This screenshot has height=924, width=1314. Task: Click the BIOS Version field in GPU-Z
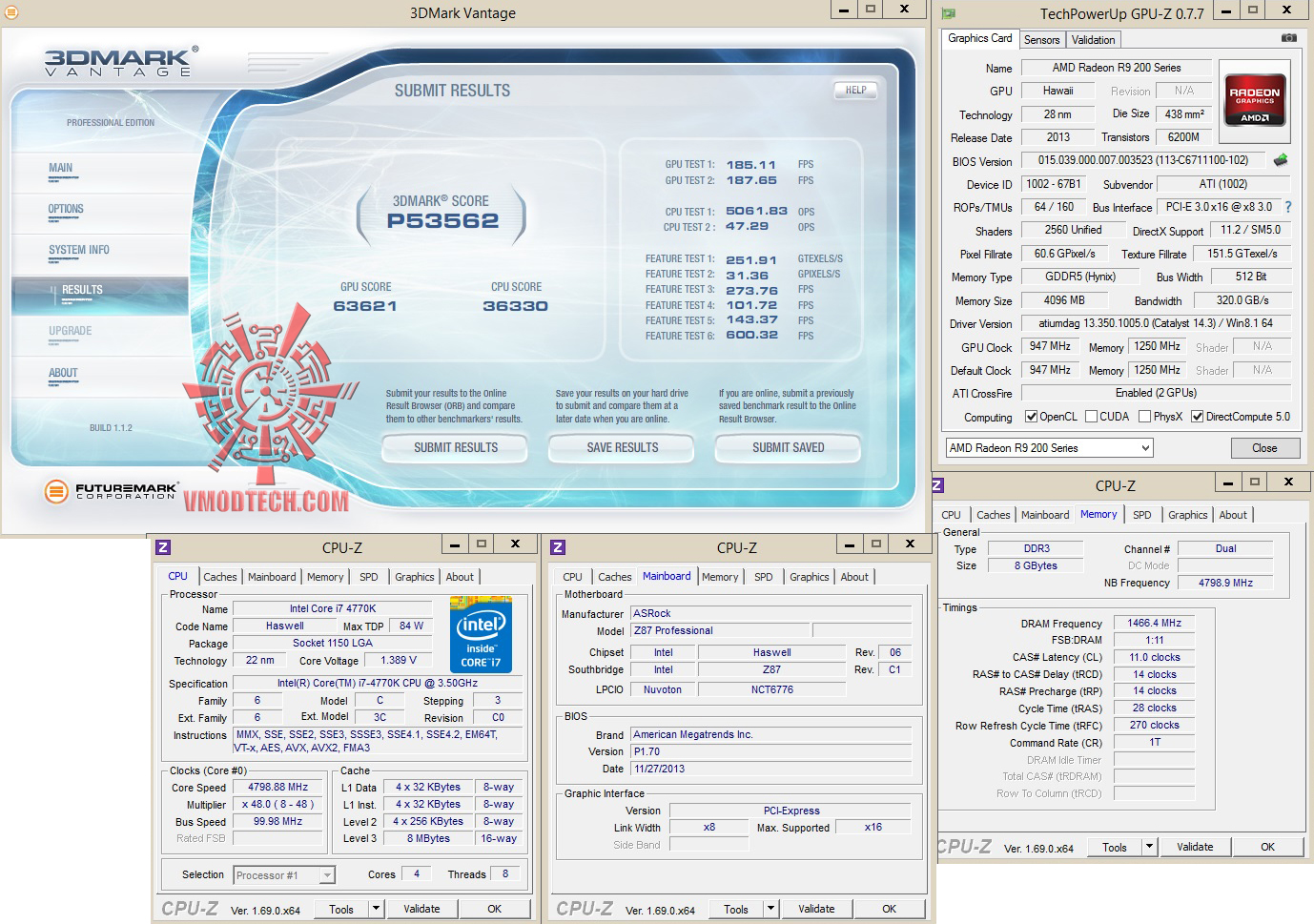tap(1143, 160)
